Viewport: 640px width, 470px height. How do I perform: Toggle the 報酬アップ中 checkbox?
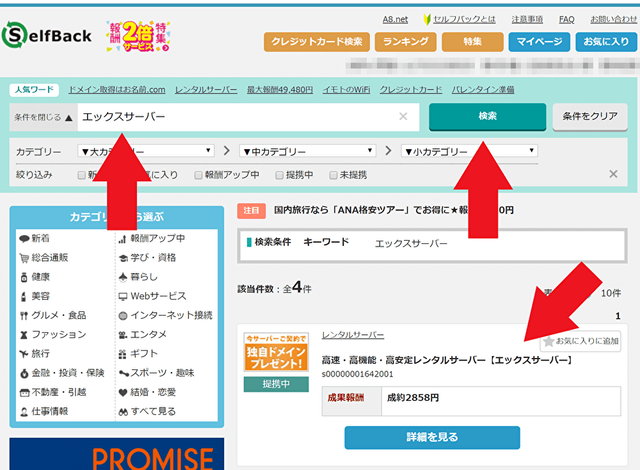(x=198, y=175)
